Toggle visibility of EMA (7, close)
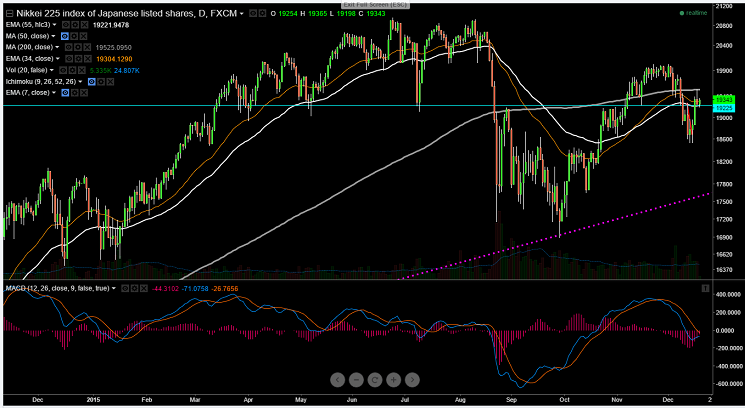 65,93
